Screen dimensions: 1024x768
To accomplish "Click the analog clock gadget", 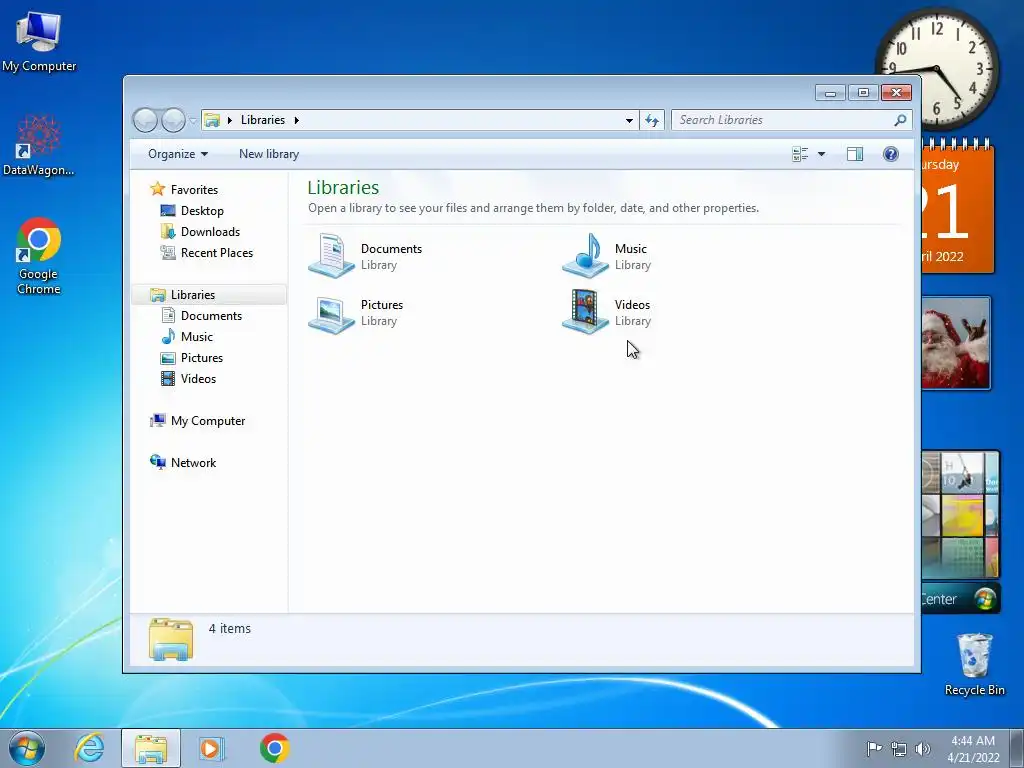I will (936, 69).
